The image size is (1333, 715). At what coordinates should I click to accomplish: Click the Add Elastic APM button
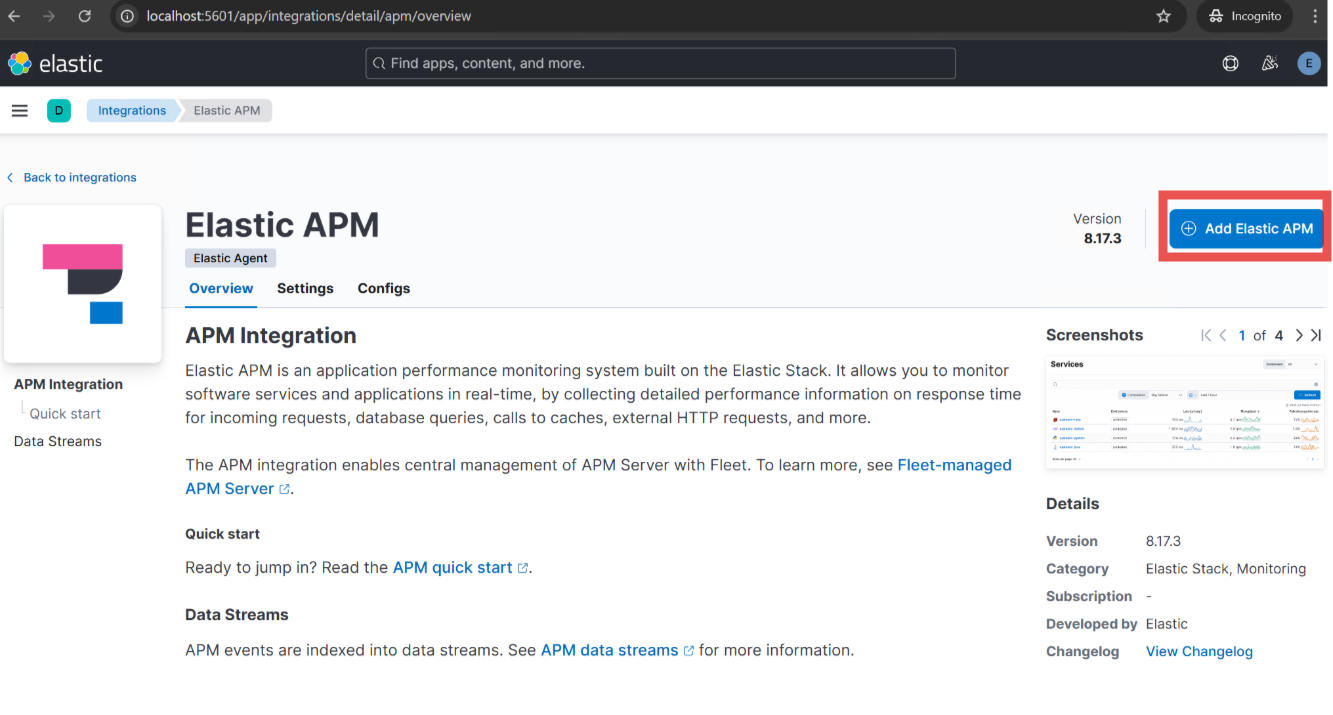[1246, 229]
